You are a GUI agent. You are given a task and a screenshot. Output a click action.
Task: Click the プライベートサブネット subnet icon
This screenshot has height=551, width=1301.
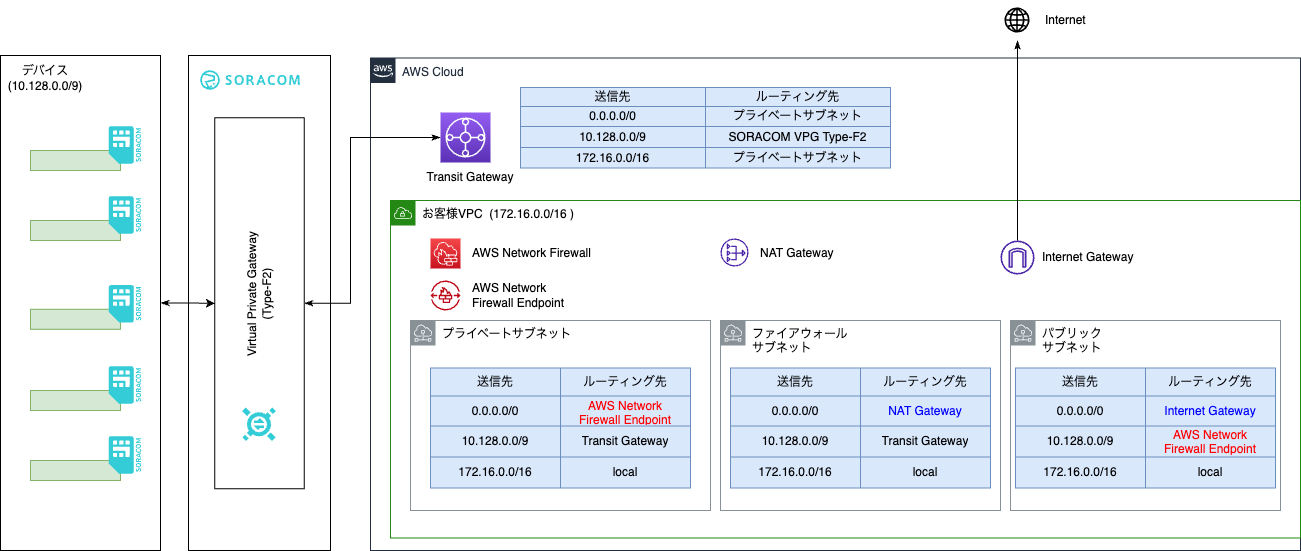(422, 333)
